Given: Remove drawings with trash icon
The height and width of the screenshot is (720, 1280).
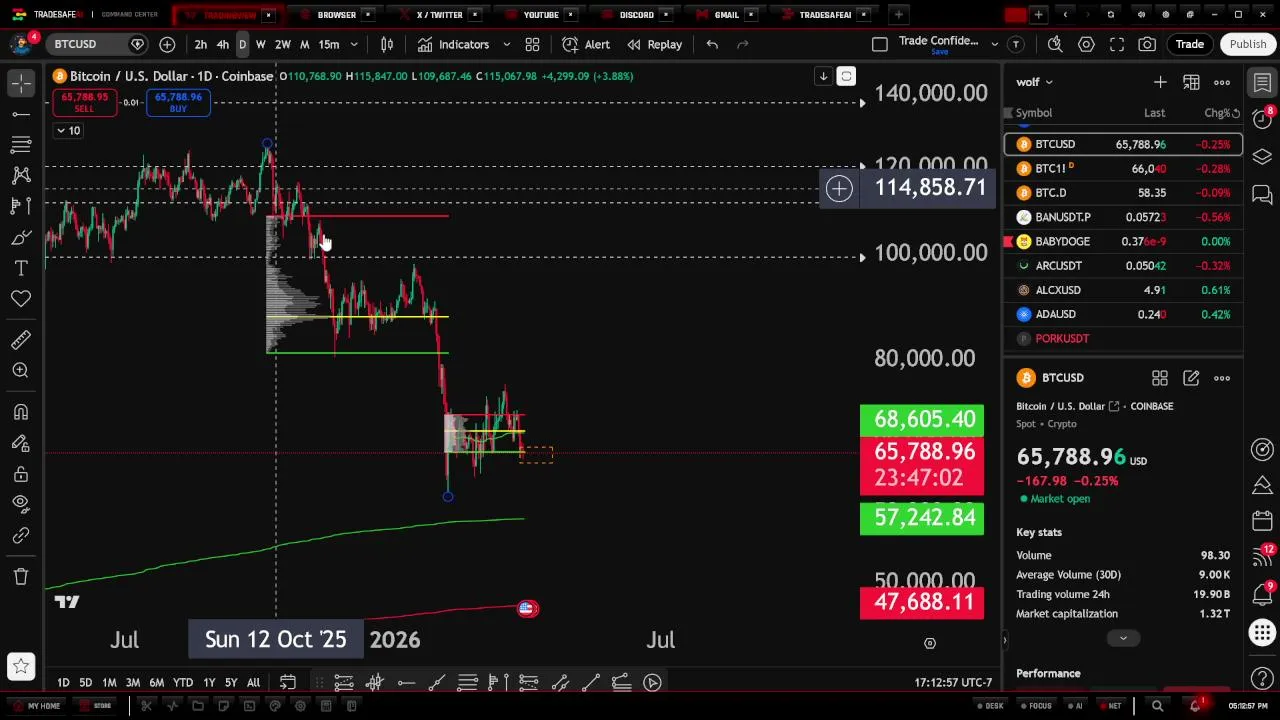Looking at the screenshot, I should click(21, 576).
